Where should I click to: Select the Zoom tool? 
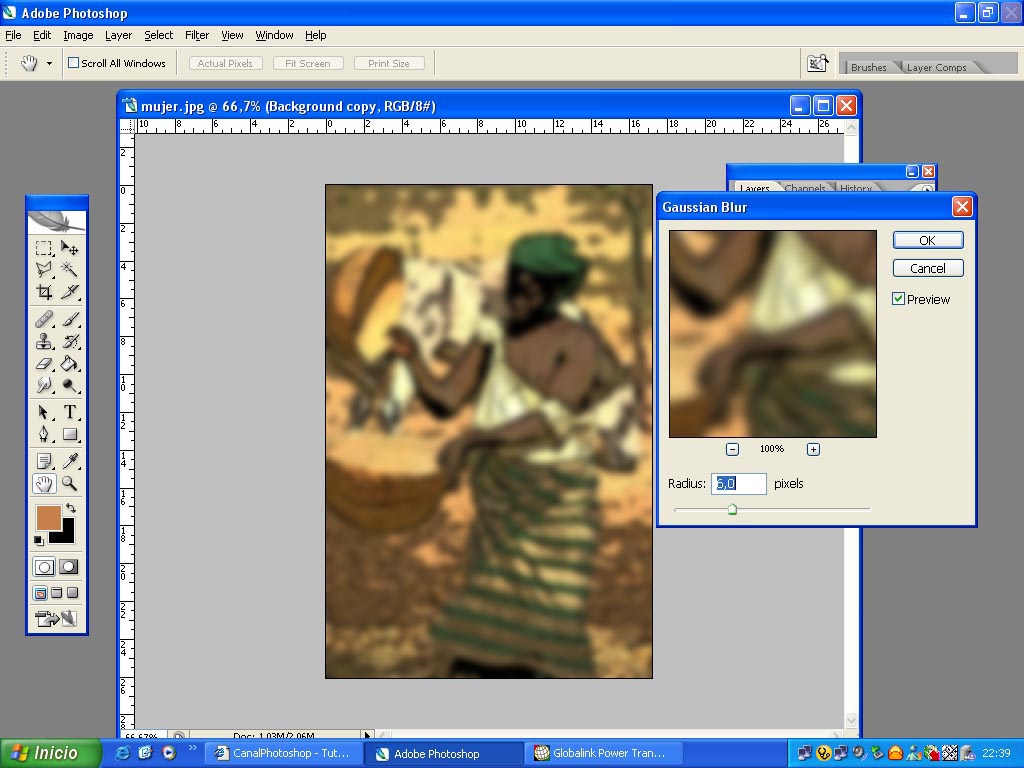click(x=69, y=484)
